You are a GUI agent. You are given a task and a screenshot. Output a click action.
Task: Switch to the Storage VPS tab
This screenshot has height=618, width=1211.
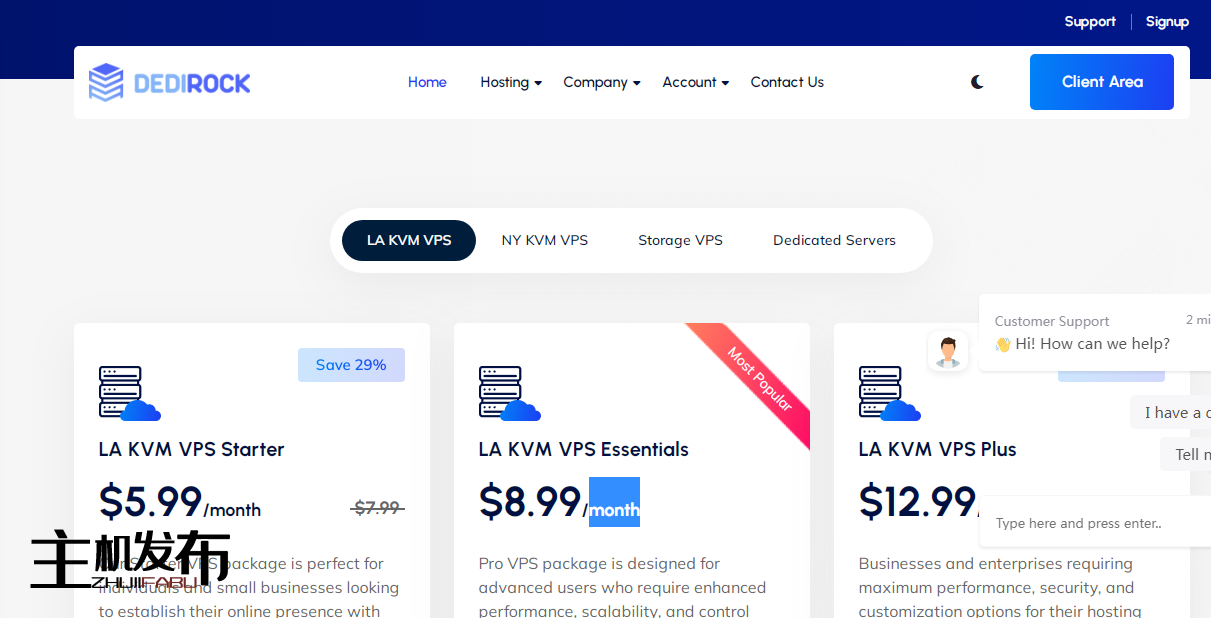[680, 240]
